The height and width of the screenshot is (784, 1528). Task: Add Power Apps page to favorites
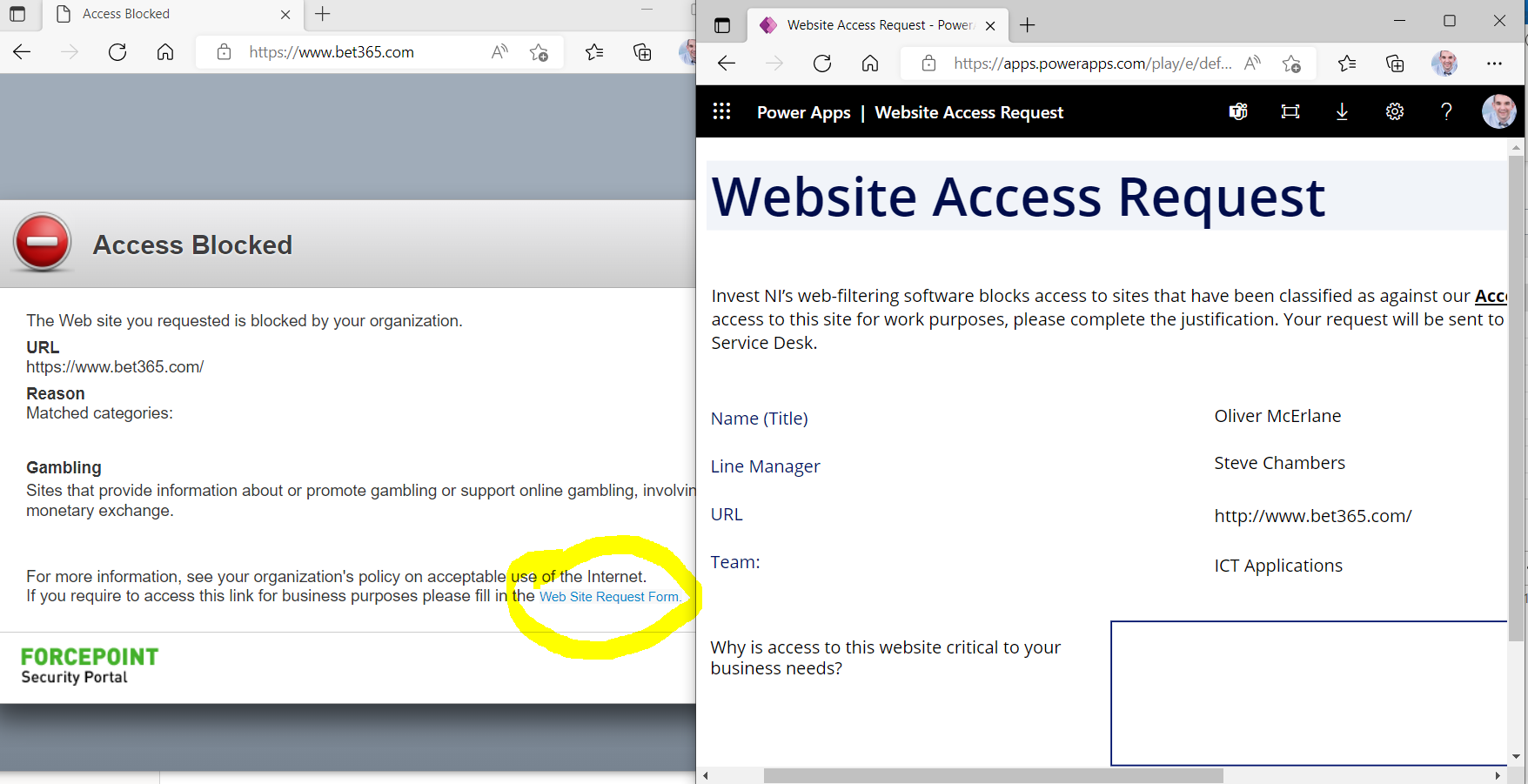point(1291,63)
